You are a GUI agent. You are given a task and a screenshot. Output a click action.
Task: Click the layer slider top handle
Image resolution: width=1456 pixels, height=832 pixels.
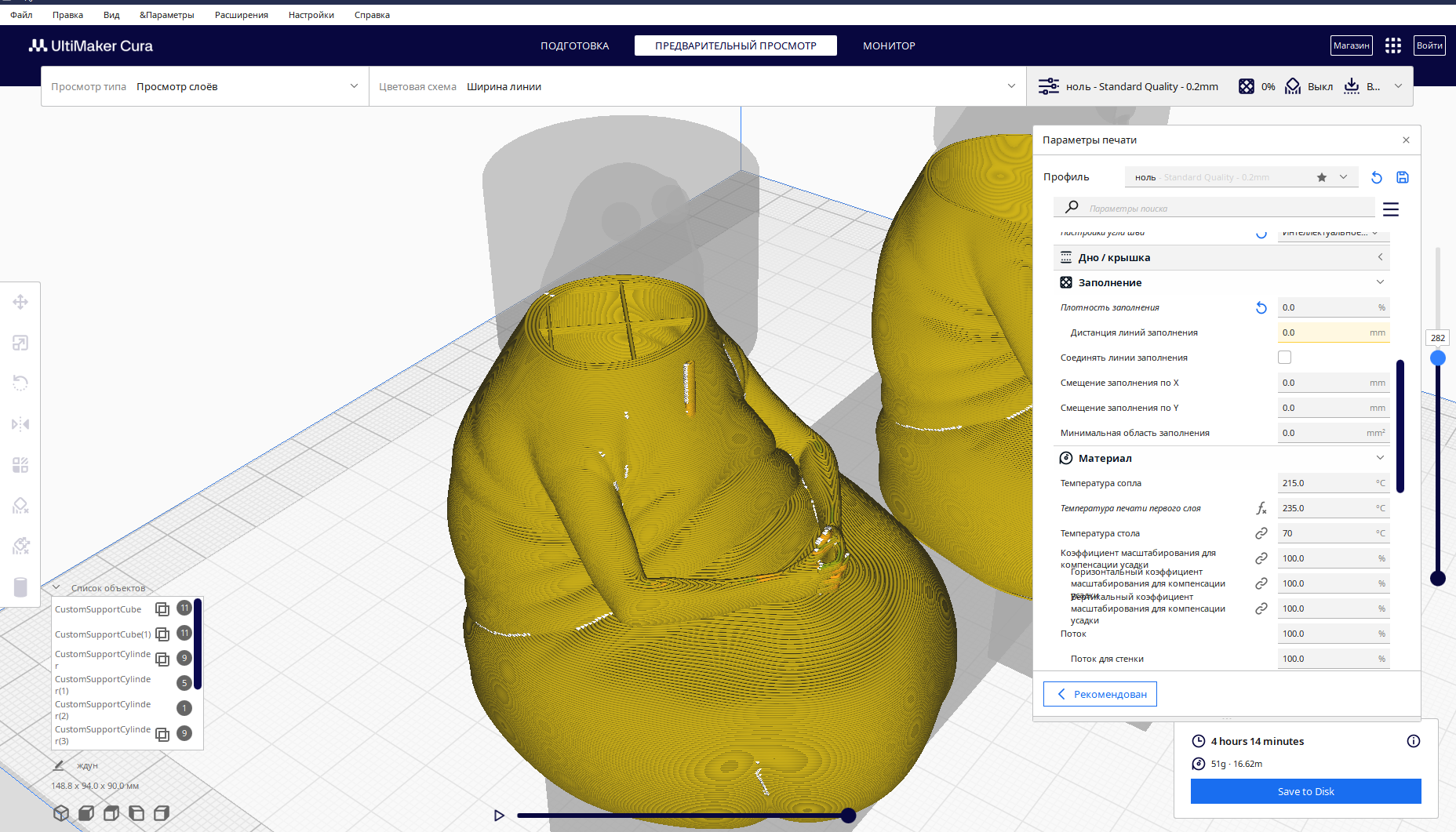pyautogui.click(x=1438, y=358)
